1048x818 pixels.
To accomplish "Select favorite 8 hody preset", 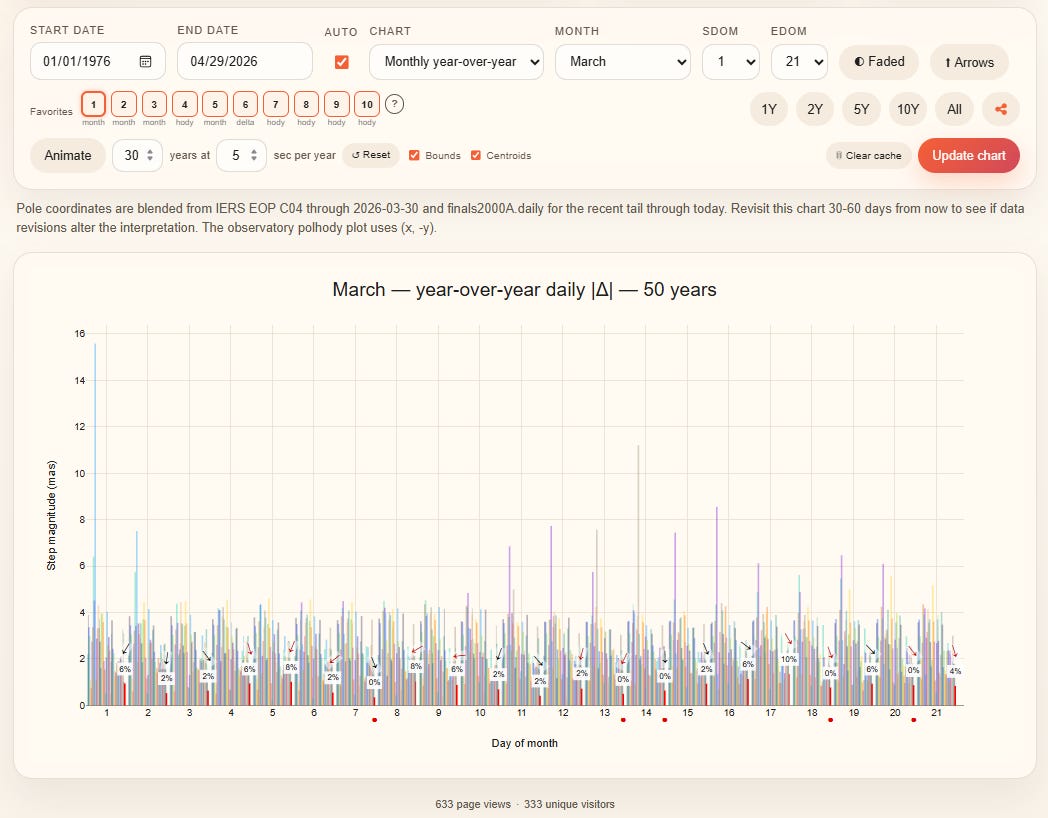I will (x=306, y=104).
